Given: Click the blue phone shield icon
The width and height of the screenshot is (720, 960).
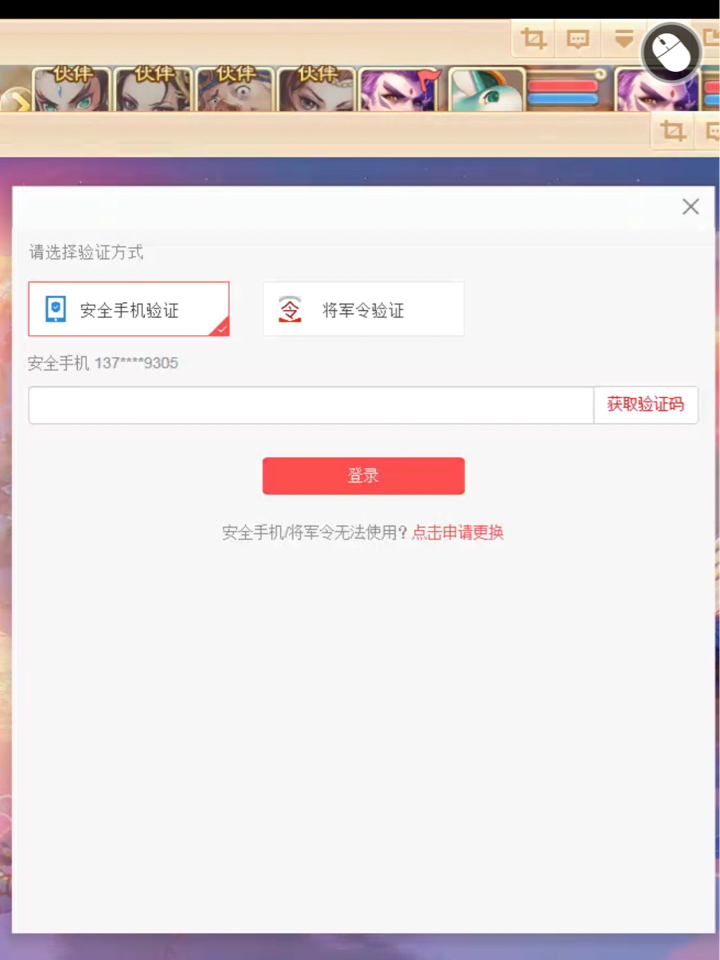Looking at the screenshot, I should (56, 309).
